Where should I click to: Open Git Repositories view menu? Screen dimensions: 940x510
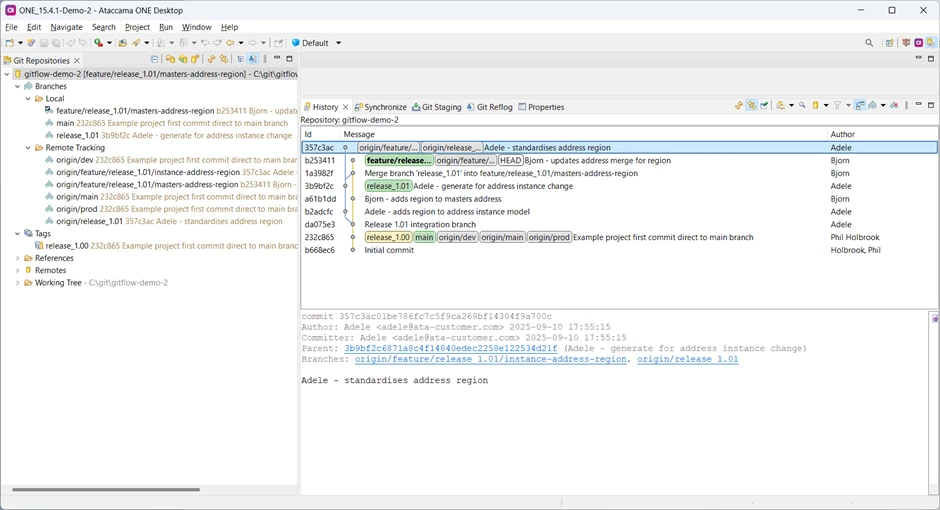(x=265, y=59)
